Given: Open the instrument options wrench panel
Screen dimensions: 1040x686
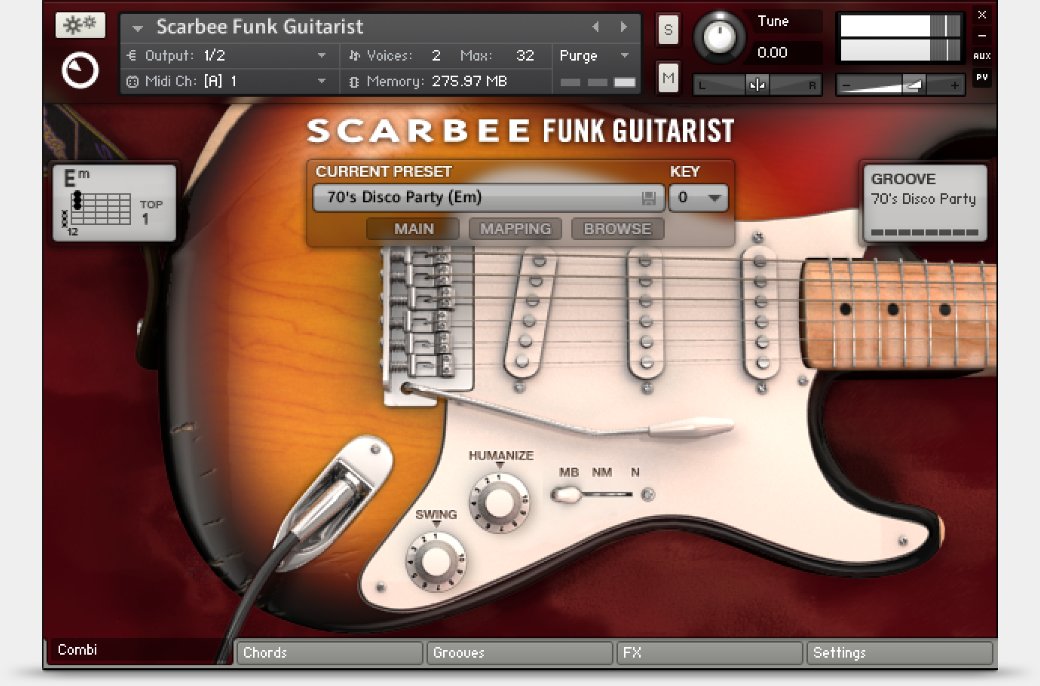Looking at the screenshot, I should click(x=80, y=26).
